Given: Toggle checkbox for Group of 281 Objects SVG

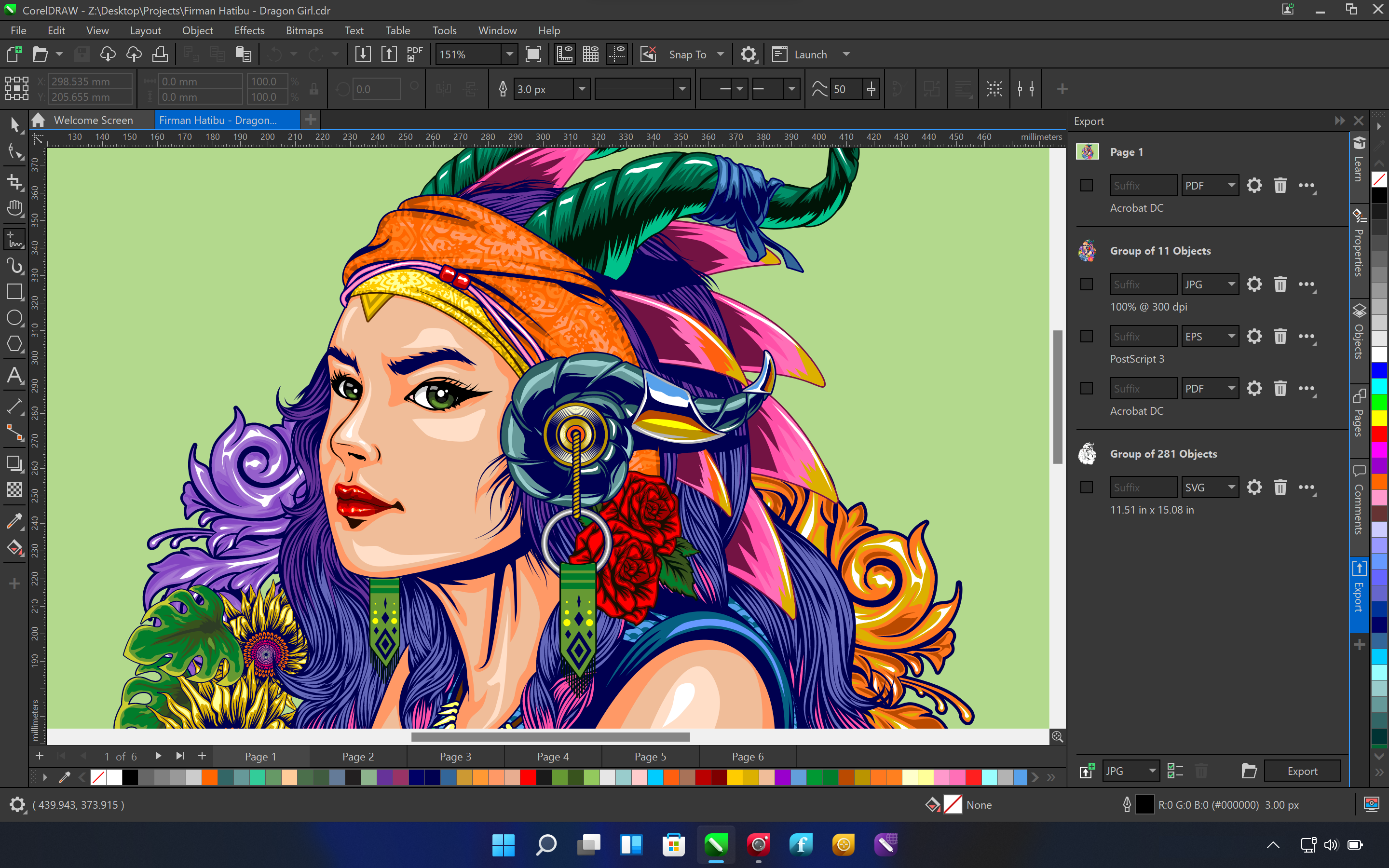Looking at the screenshot, I should (1087, 487).
